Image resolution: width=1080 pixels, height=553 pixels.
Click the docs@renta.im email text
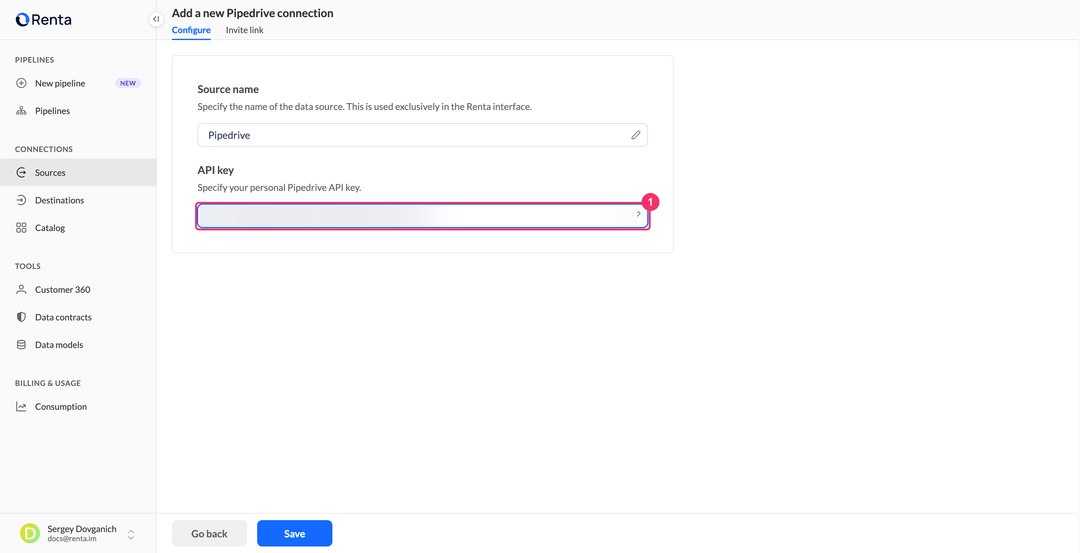pyautogui.click(x=72, y=540)
